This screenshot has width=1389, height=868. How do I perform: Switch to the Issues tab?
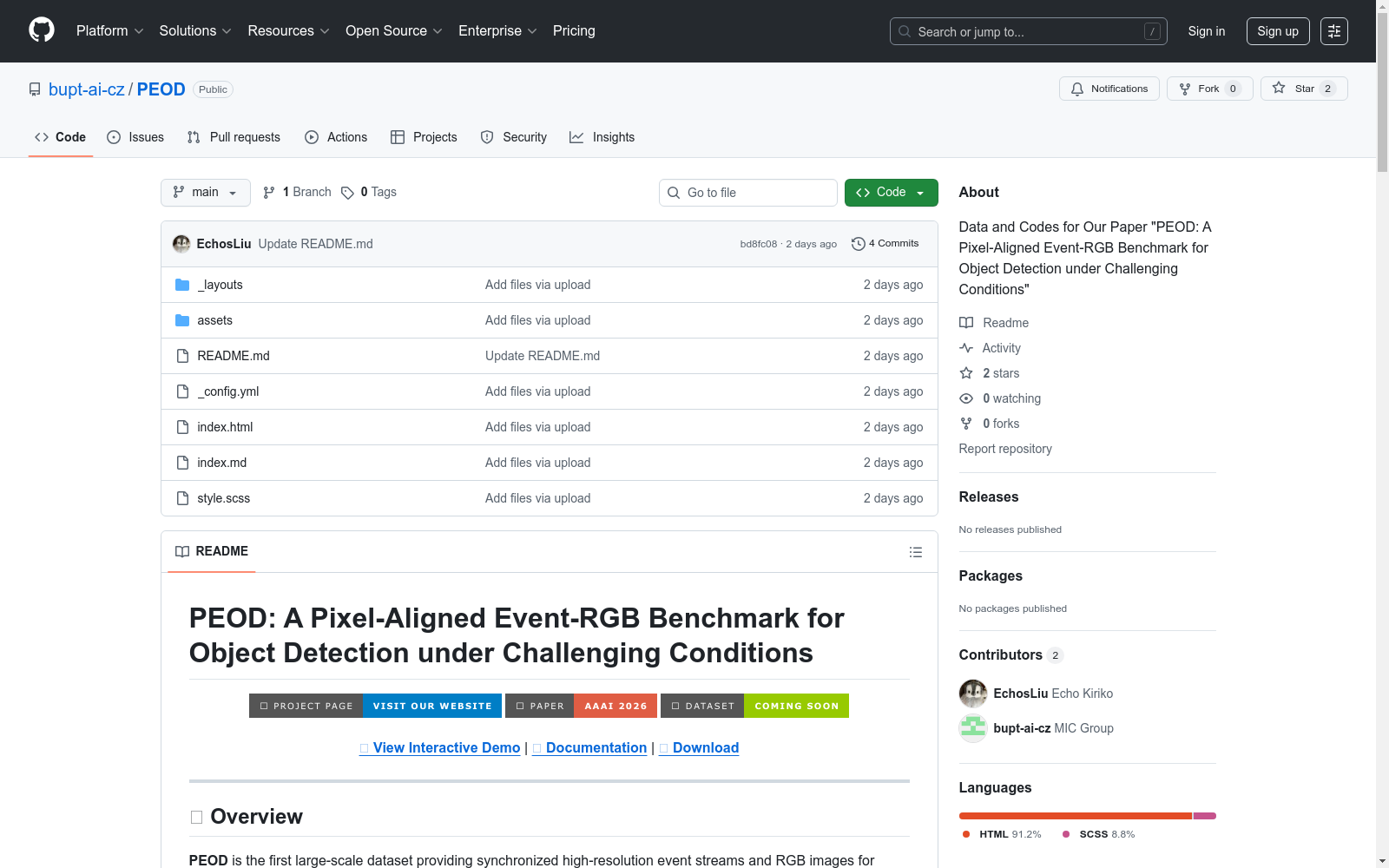pos(135,137)
